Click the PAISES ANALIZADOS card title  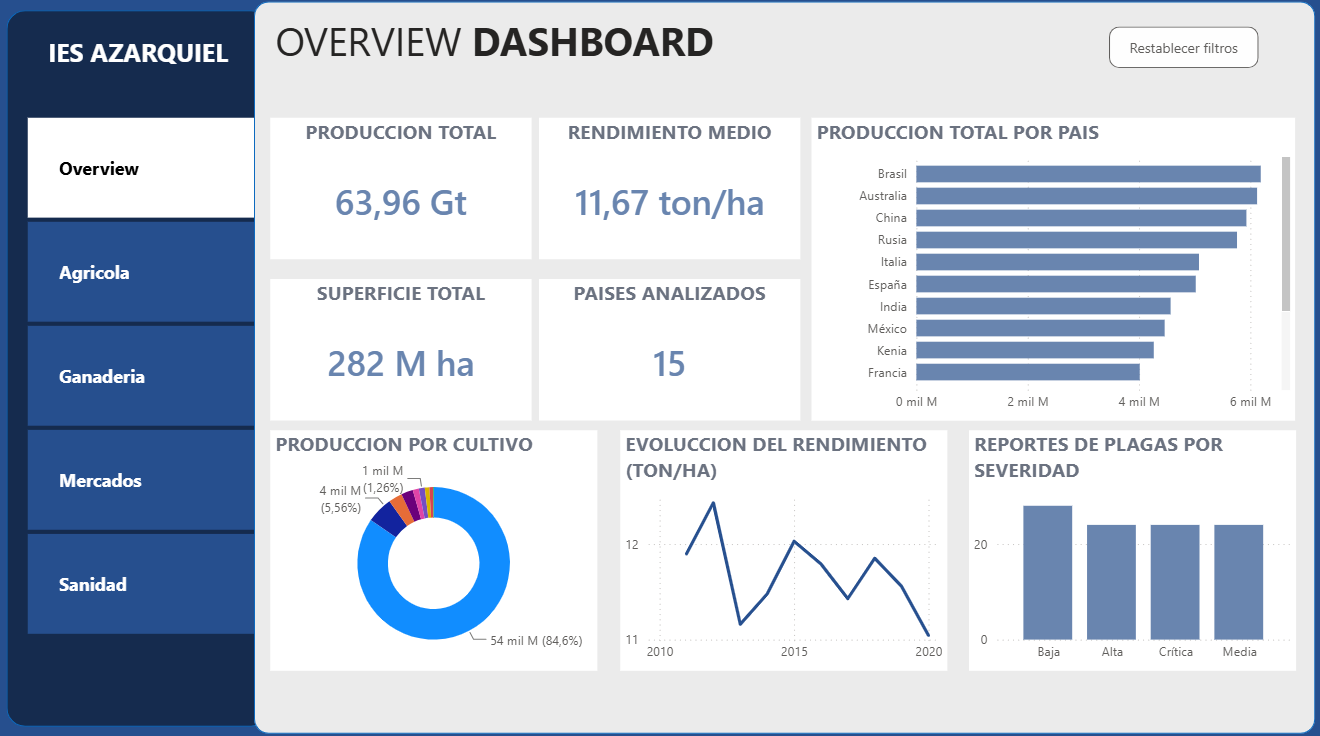[669, 294]
